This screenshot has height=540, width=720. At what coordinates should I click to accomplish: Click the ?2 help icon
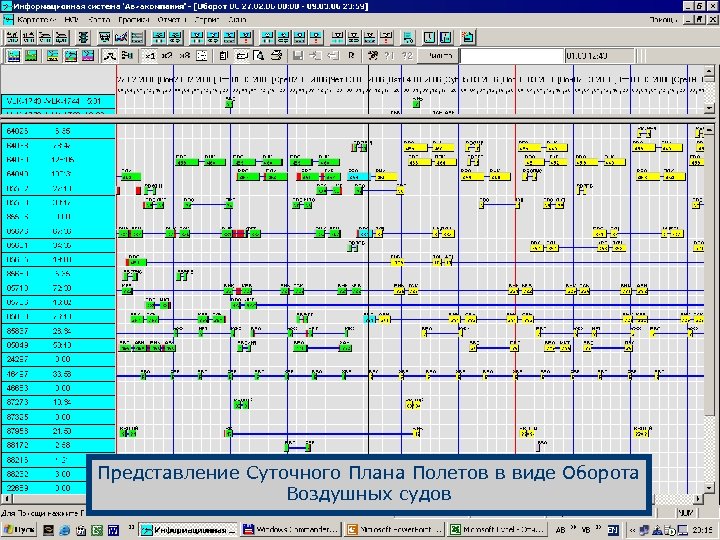(x=407, y=56)
